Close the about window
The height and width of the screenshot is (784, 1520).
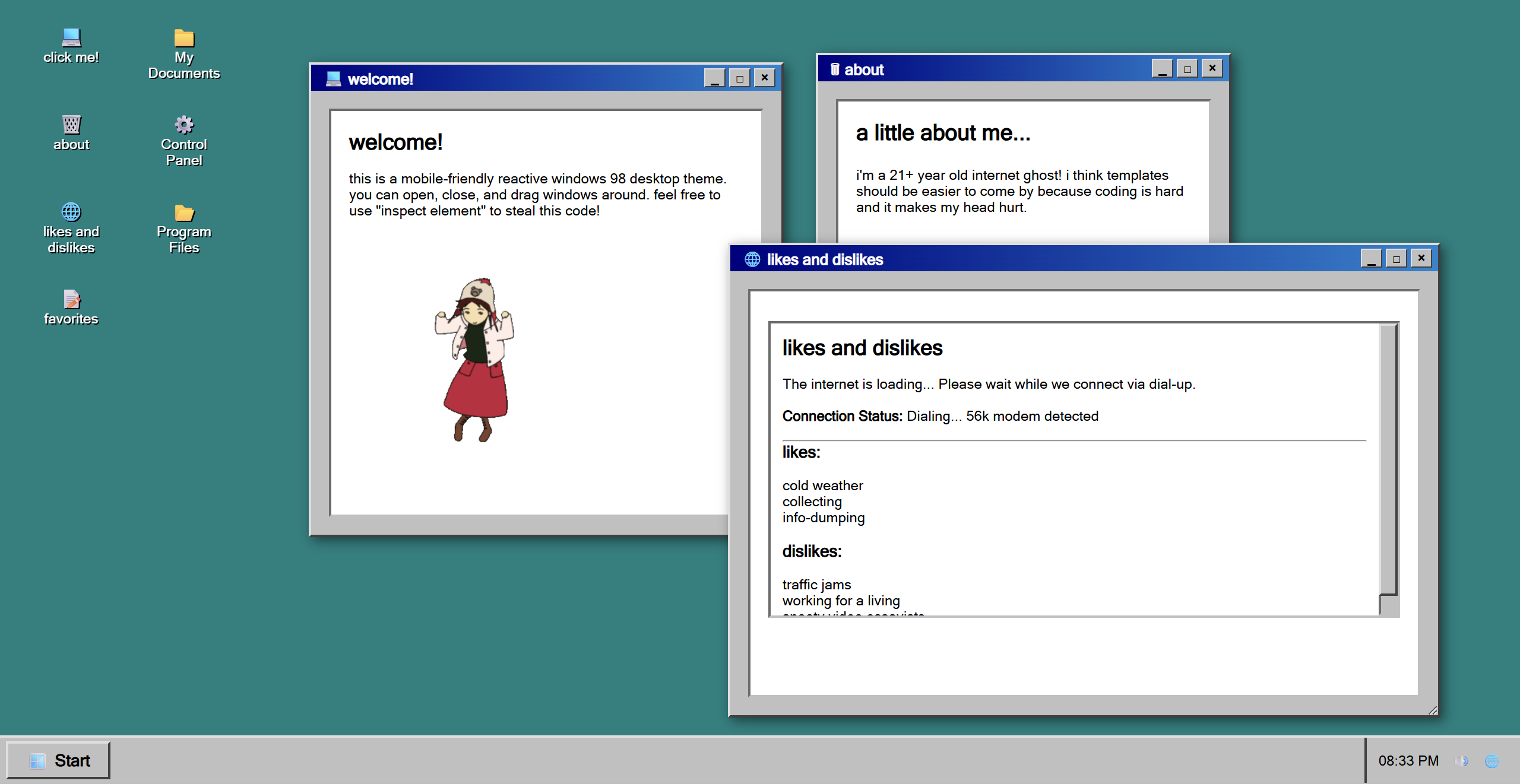(1212, 69)
